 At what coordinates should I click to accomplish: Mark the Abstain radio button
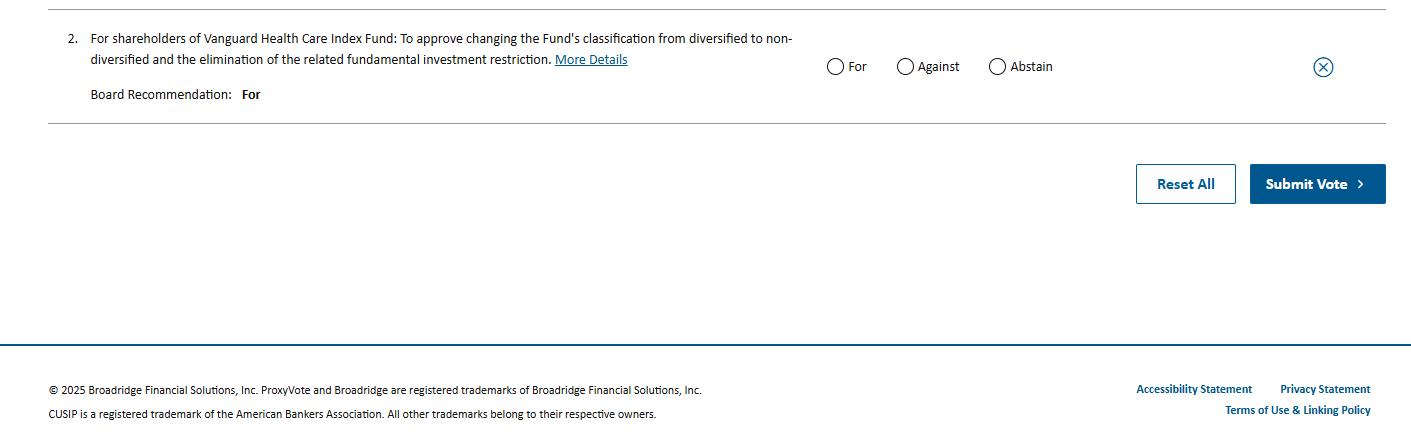coord(997,67)
